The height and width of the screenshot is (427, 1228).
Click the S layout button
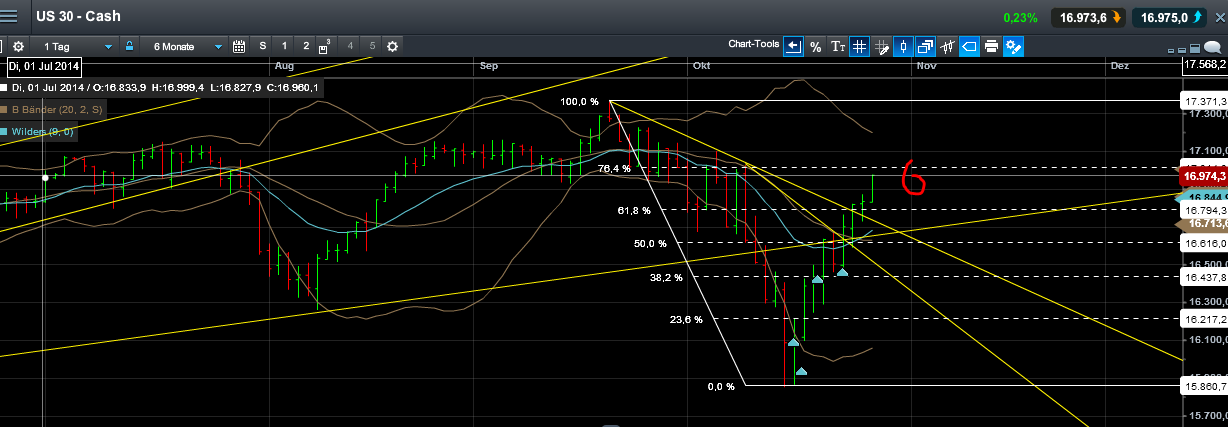tap(263, 46)
